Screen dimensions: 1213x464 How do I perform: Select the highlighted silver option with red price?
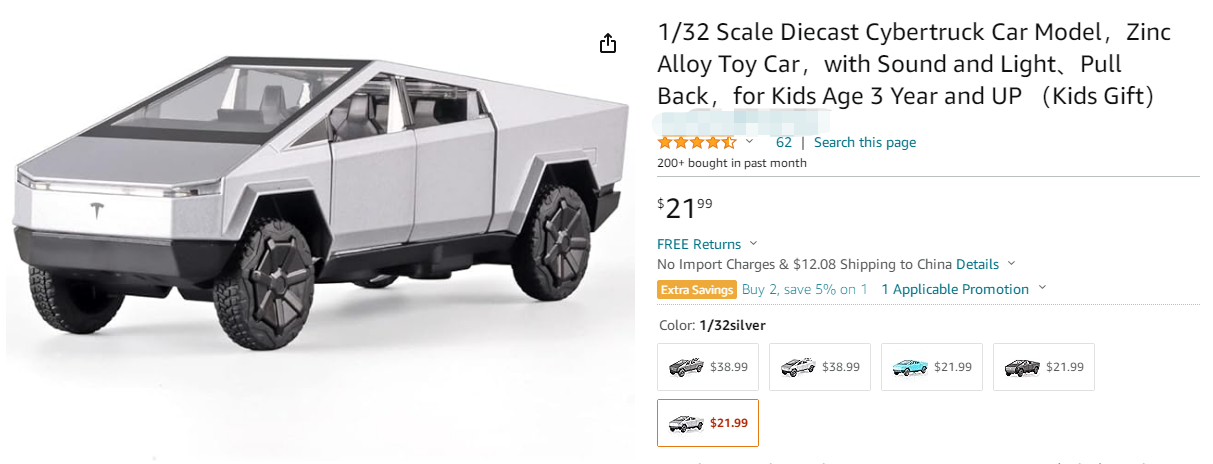pos(708,422)
